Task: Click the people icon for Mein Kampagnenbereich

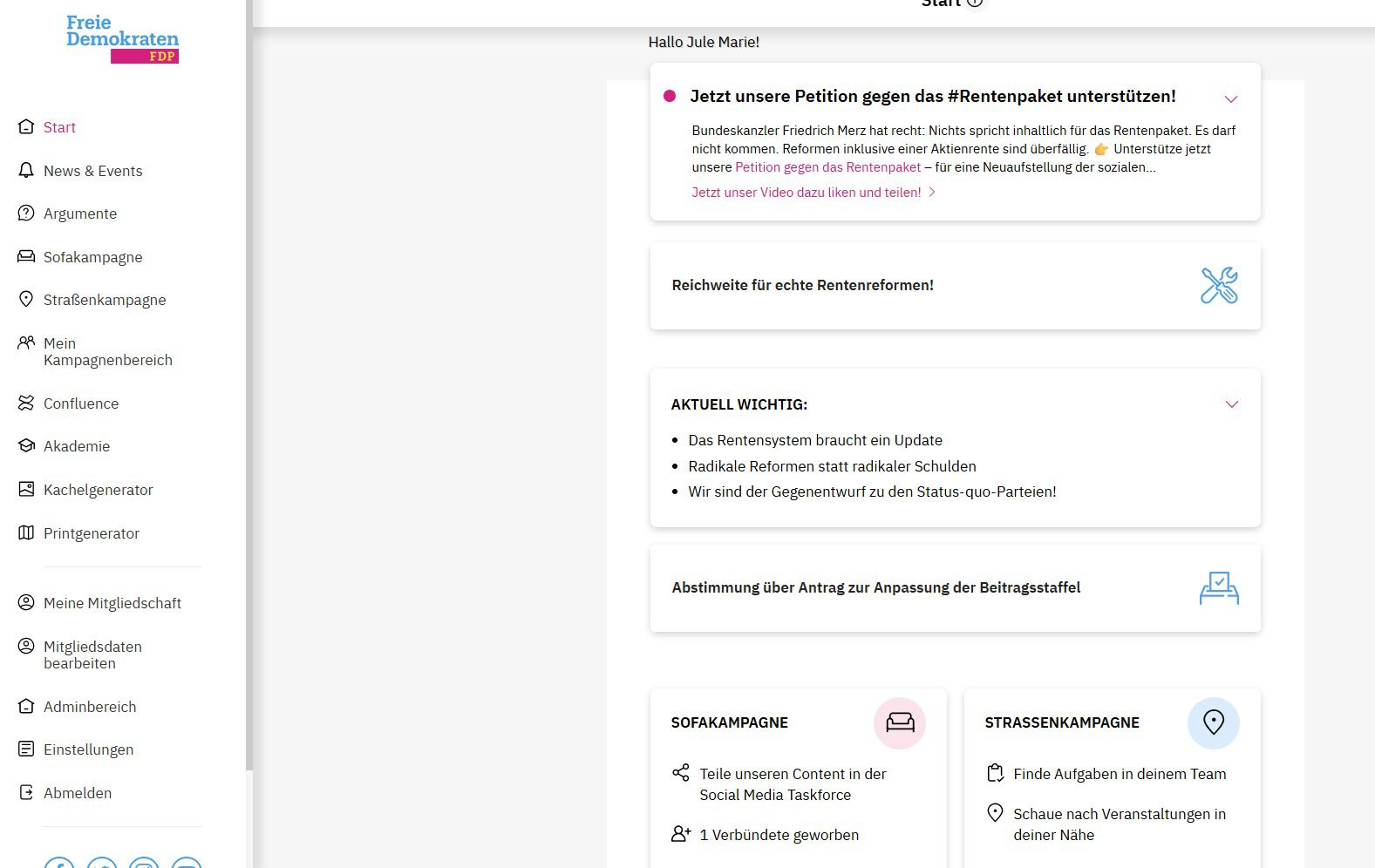Action: point(26,342)
